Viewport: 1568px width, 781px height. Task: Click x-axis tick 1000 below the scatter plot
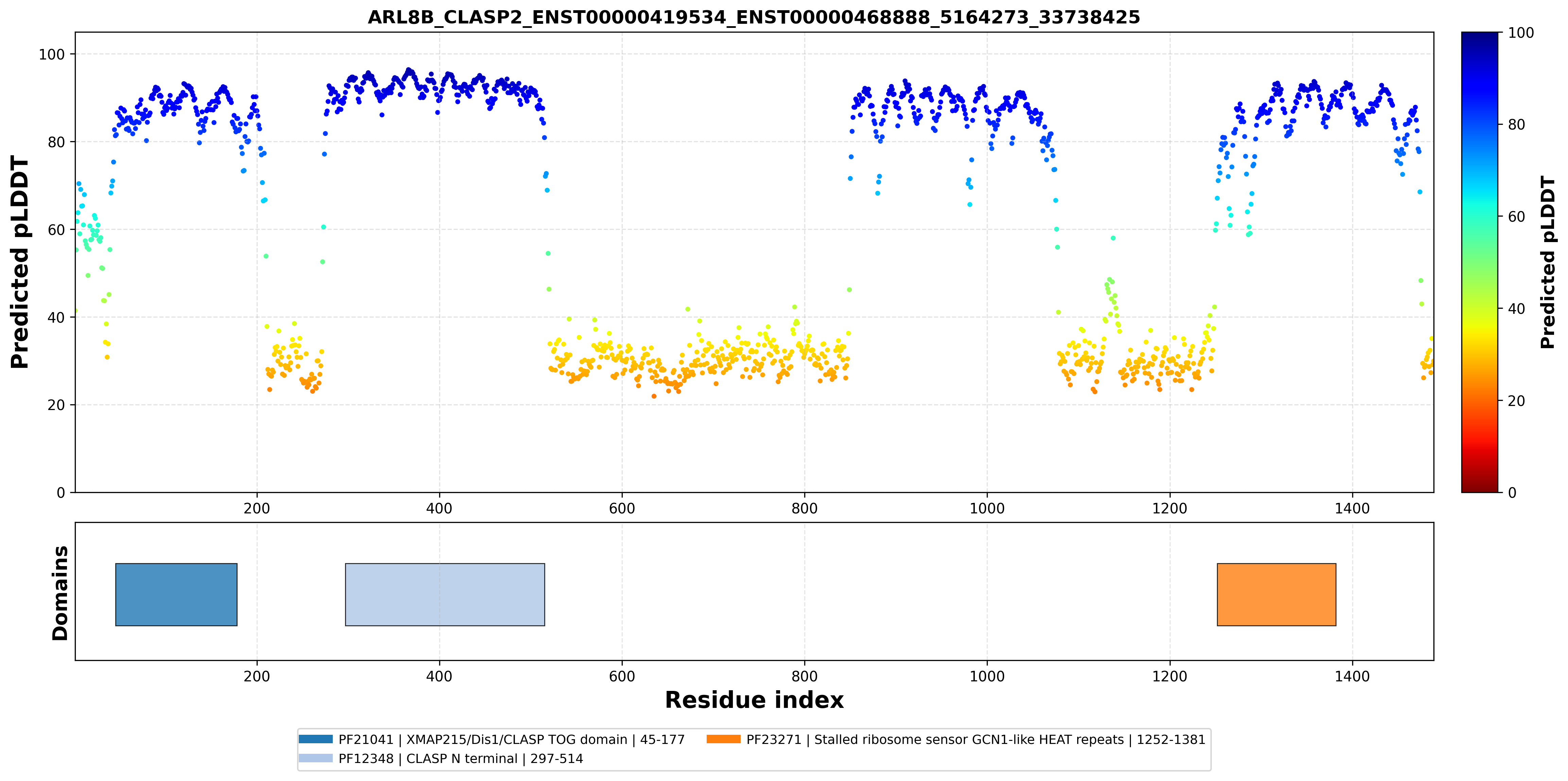click(x=987, y=508)
